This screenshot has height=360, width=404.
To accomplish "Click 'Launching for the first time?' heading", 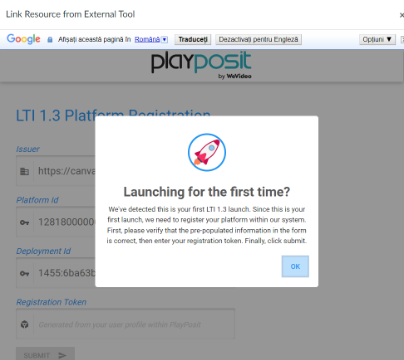I will (x=207, y=192).
